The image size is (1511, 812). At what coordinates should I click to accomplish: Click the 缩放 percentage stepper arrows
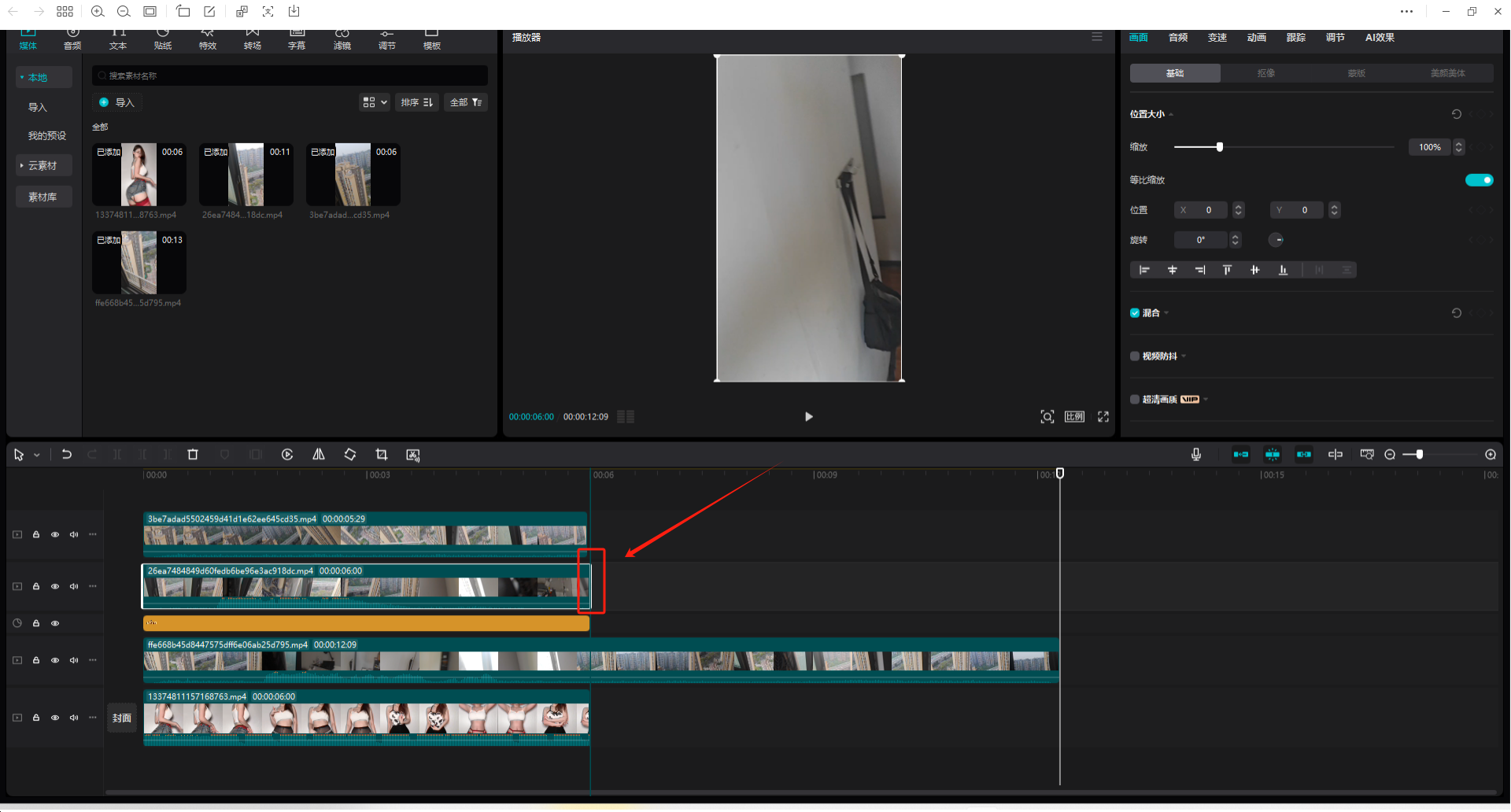tap(1459, 147)
